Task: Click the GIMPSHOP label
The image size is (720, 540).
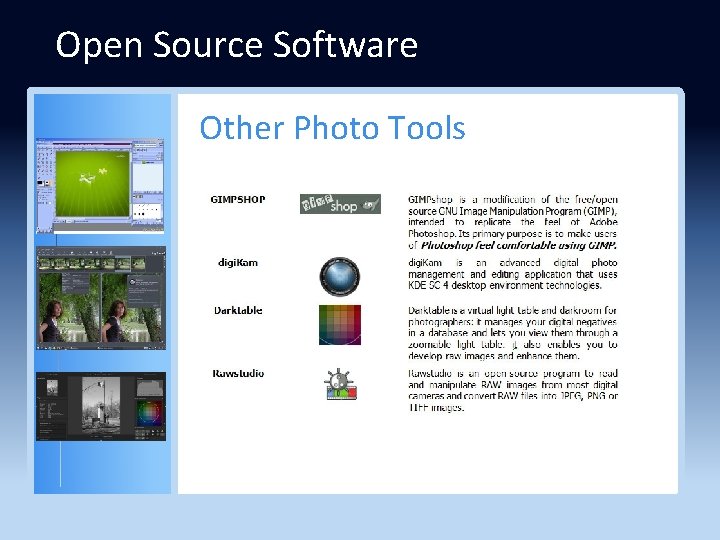Action: point(238,199)
